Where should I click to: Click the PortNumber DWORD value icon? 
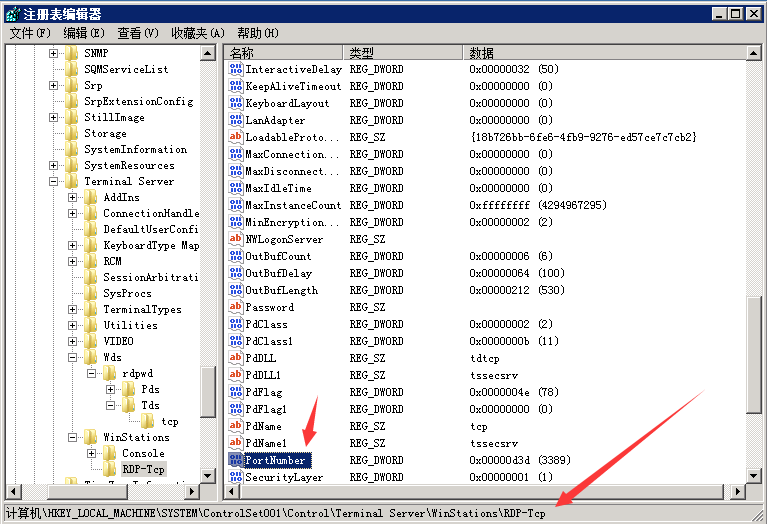(236, 460)
